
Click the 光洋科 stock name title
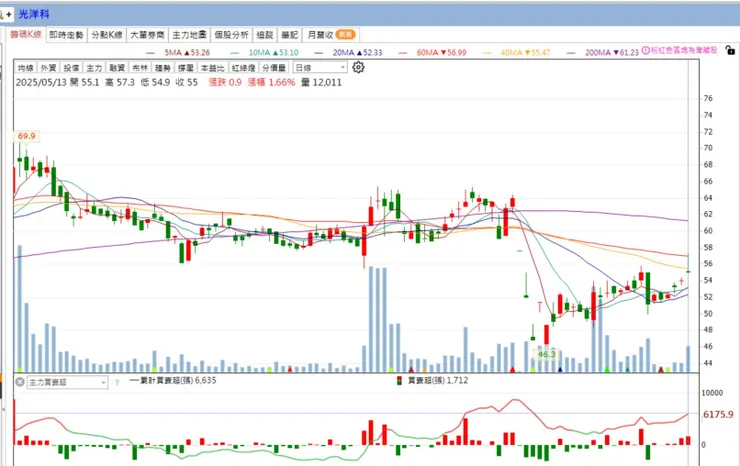[x=34, y=14]
